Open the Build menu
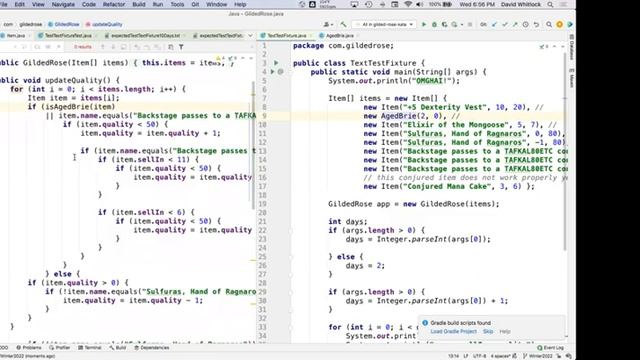This screenshot has height=360, width=640. click(139, 4)
